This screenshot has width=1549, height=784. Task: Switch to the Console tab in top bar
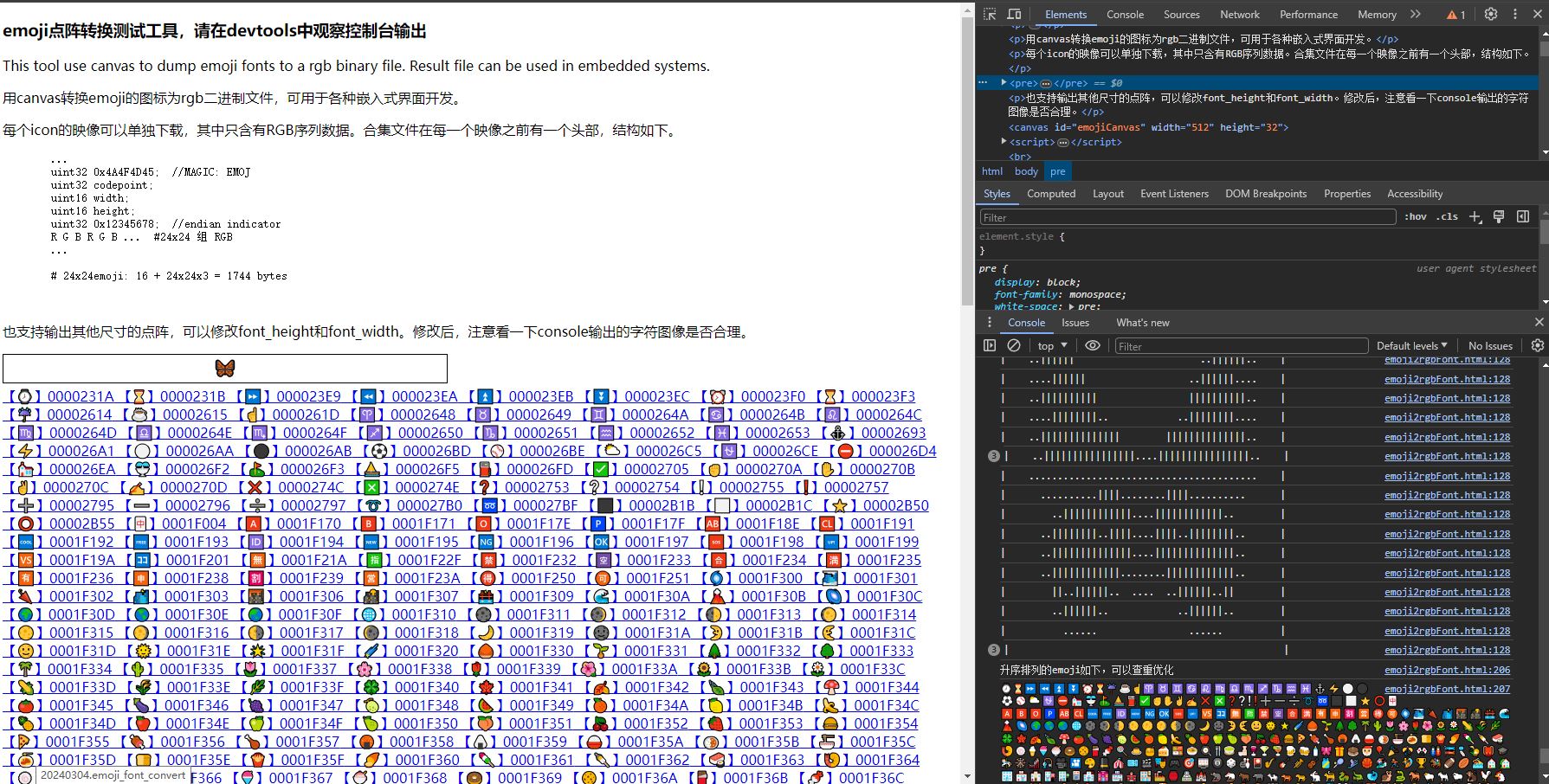click(x=1125, y=14)
